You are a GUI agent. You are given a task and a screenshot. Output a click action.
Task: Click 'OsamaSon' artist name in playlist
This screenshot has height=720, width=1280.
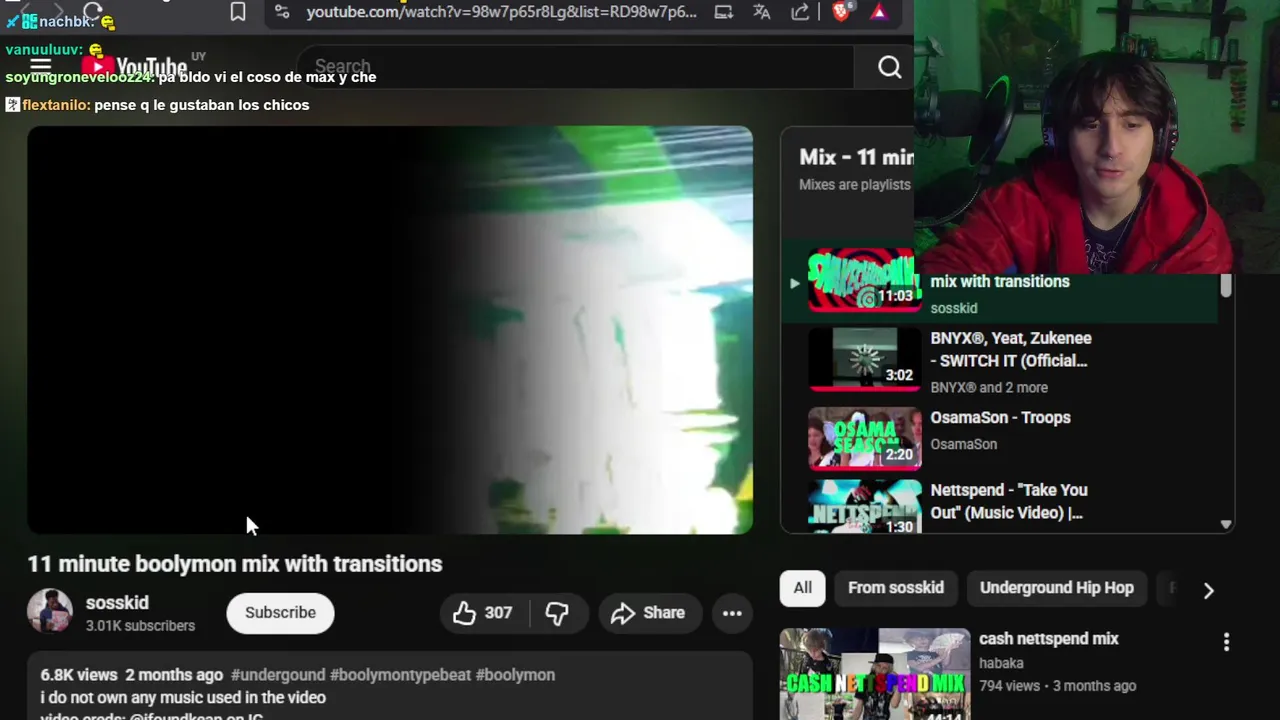[x=964, y=444]
